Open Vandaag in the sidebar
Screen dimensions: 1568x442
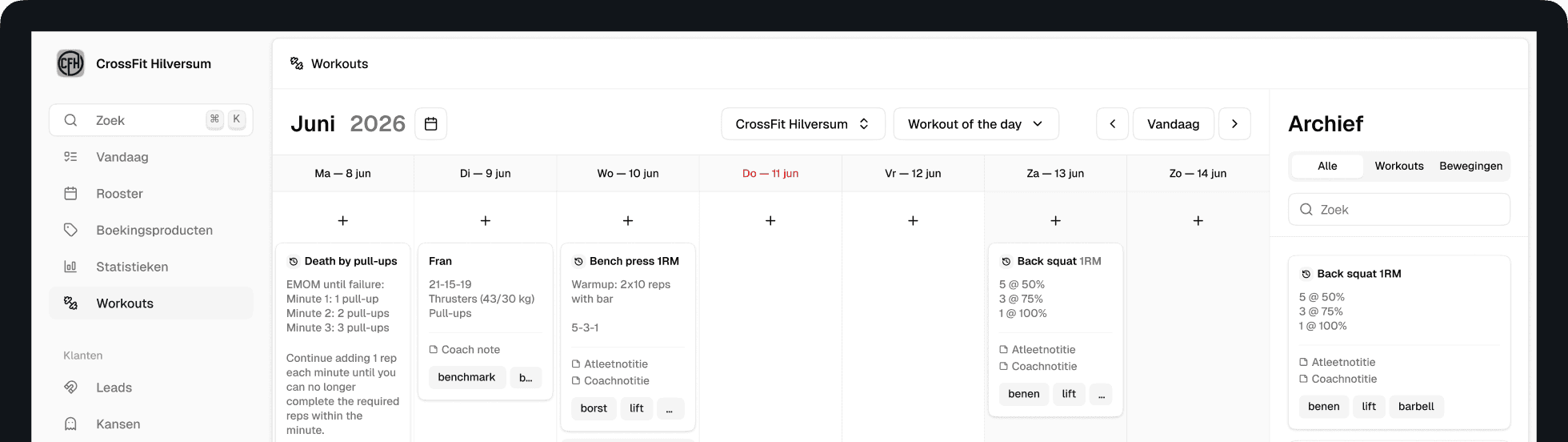click(x=151, y=157)
